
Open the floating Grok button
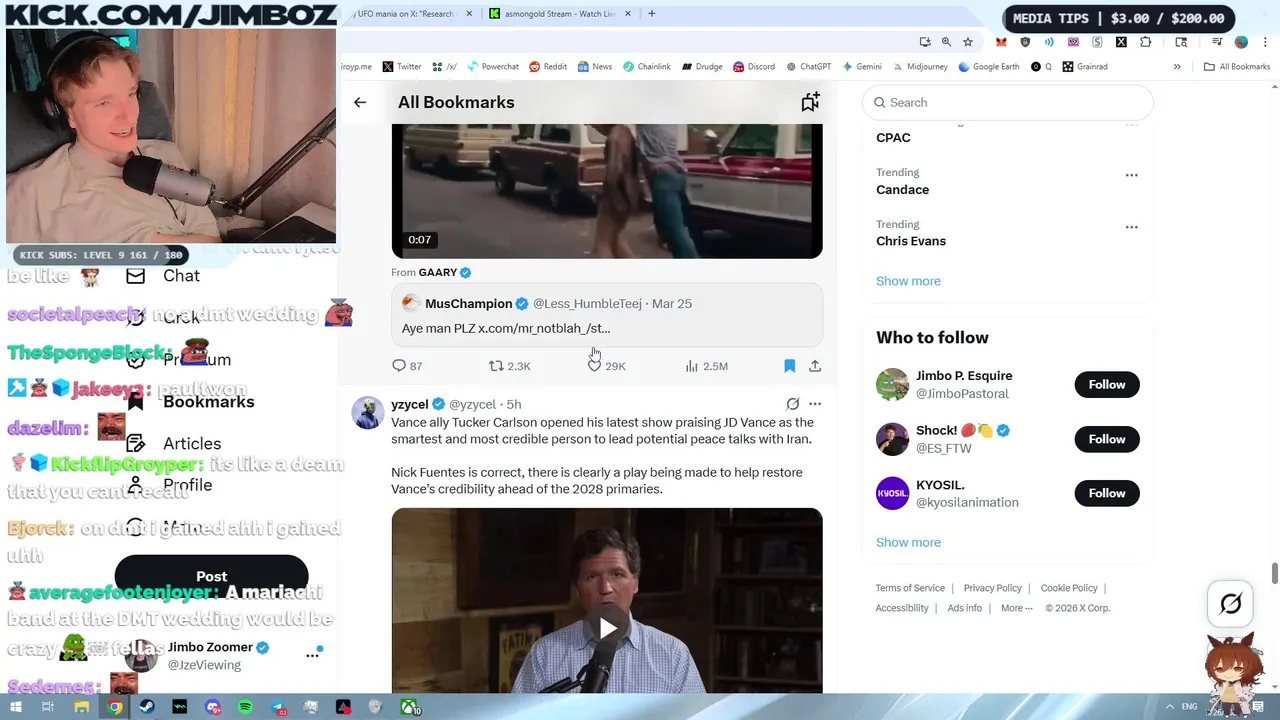[1231, 604]
